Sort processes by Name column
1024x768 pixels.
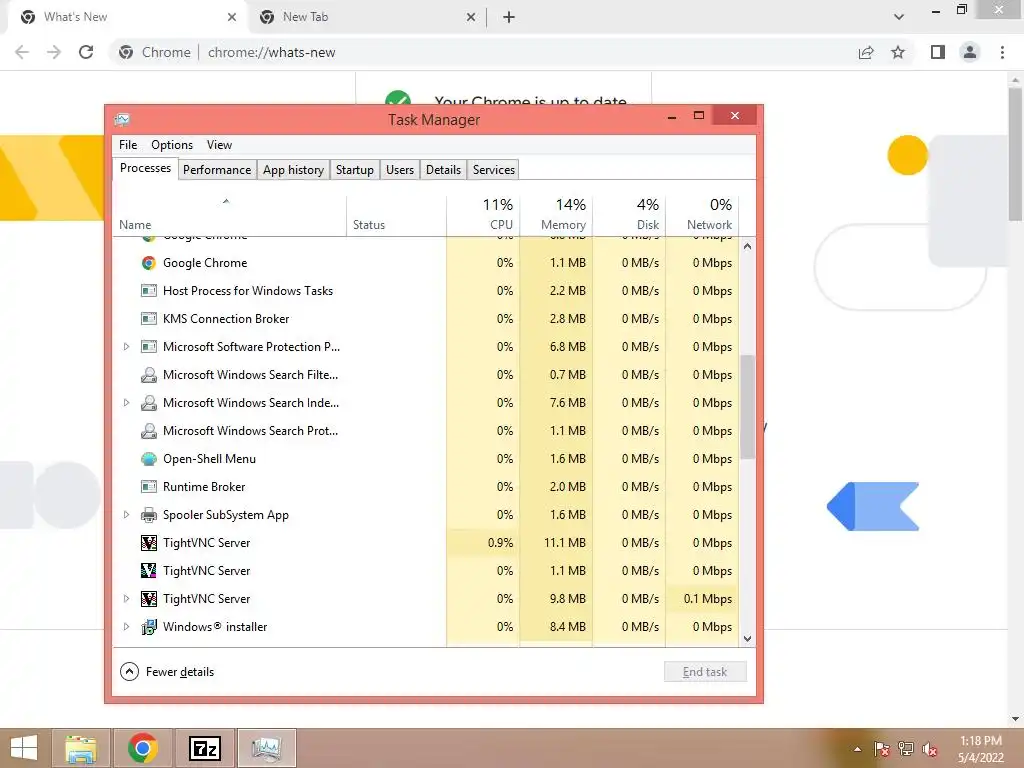pyautogui.click(x=230, y=216)
